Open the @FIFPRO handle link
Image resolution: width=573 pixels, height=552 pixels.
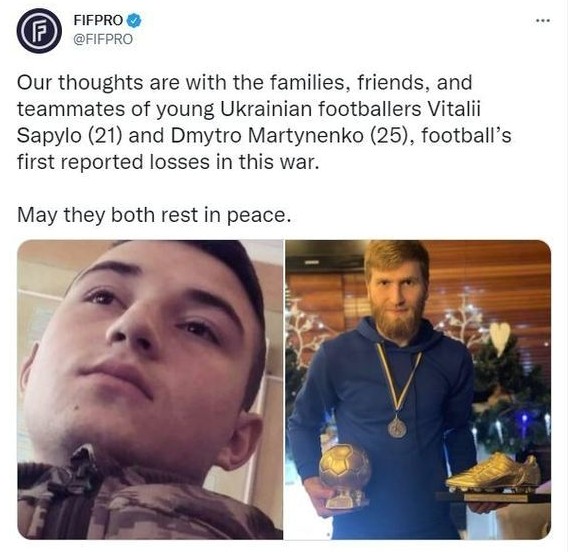coord(103,39)
